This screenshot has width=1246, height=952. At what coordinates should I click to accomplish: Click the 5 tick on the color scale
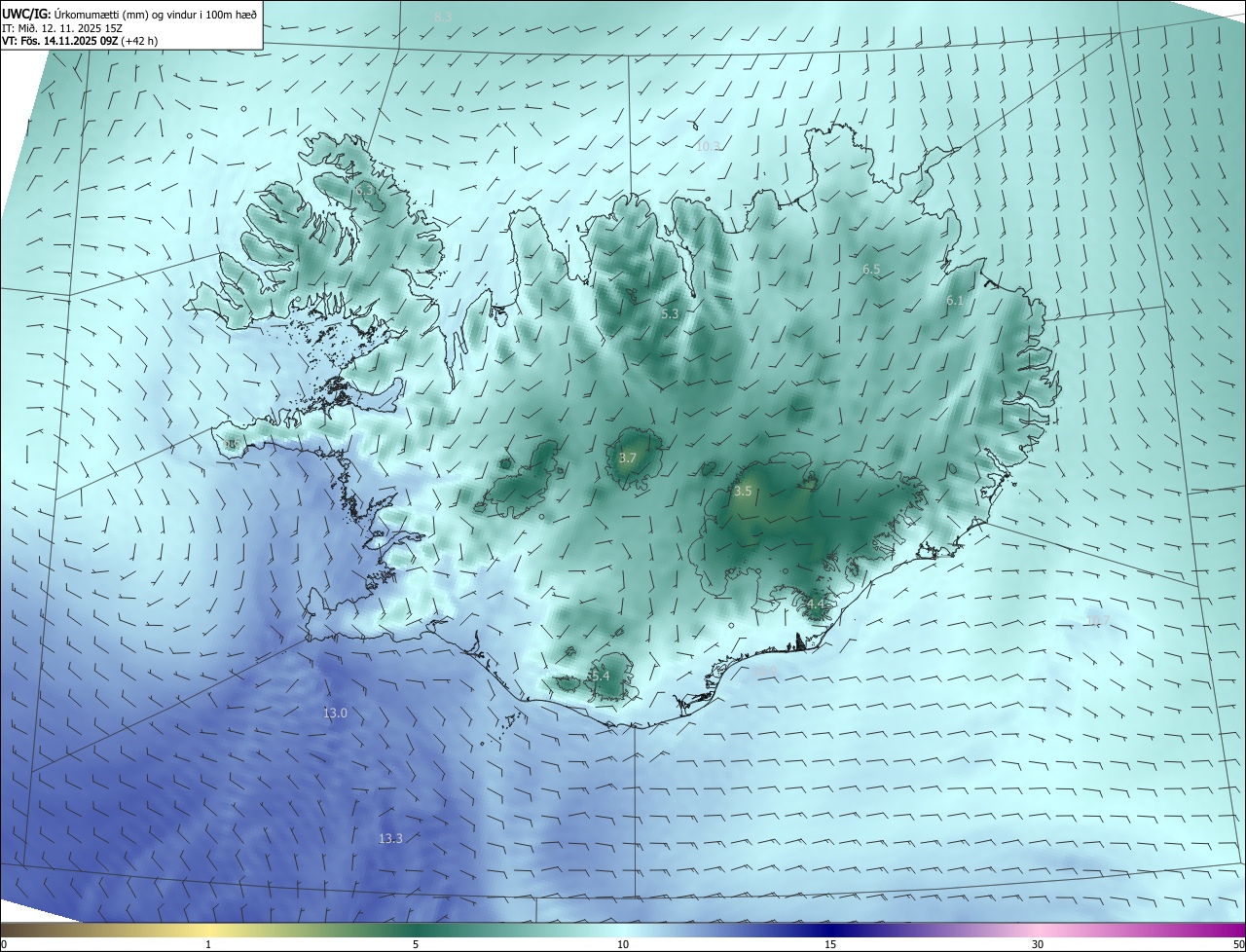[416, 944]
